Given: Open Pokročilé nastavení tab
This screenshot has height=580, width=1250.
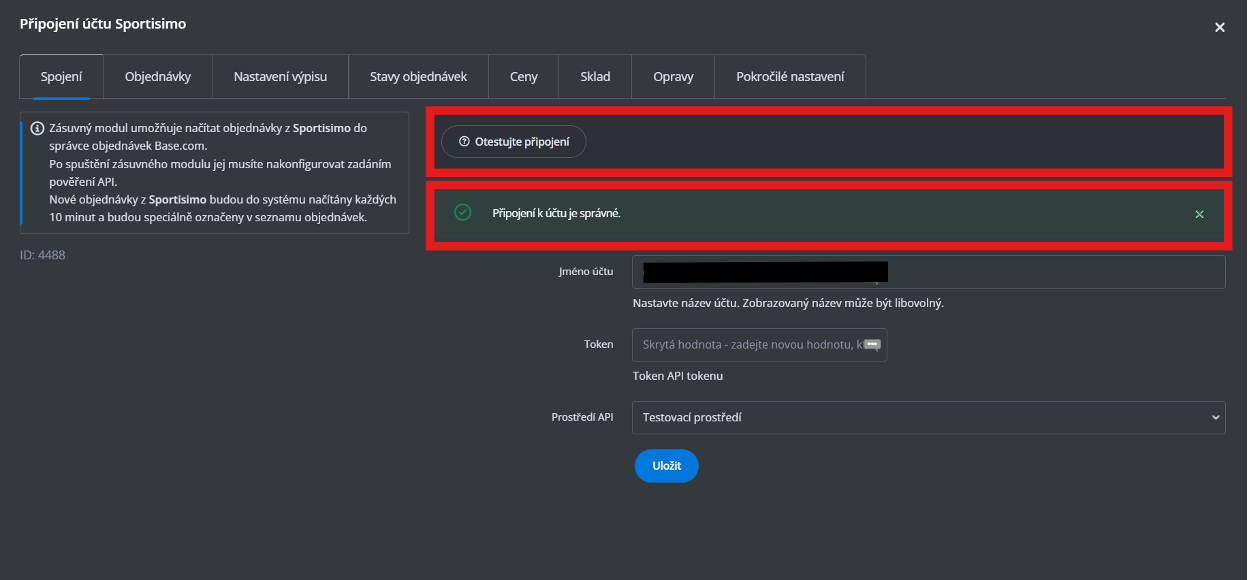Looking at the screenshot, I should point(790,77).
